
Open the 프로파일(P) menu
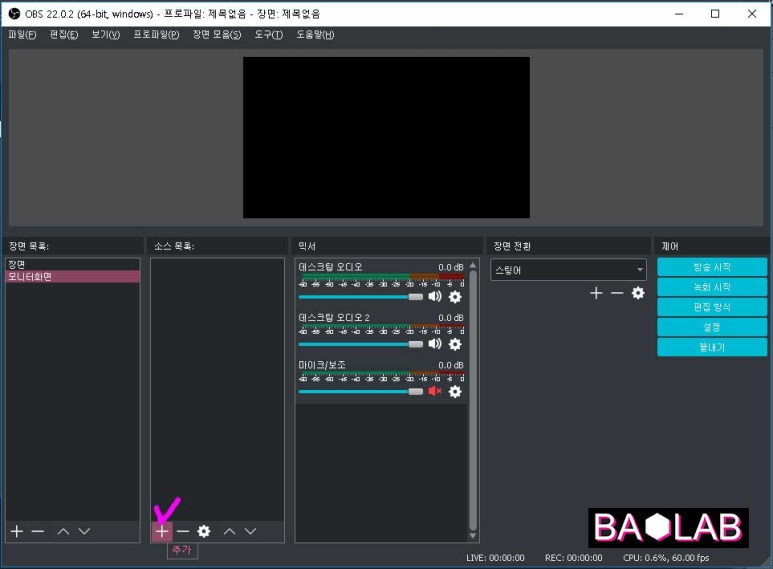tap(156, 35)
